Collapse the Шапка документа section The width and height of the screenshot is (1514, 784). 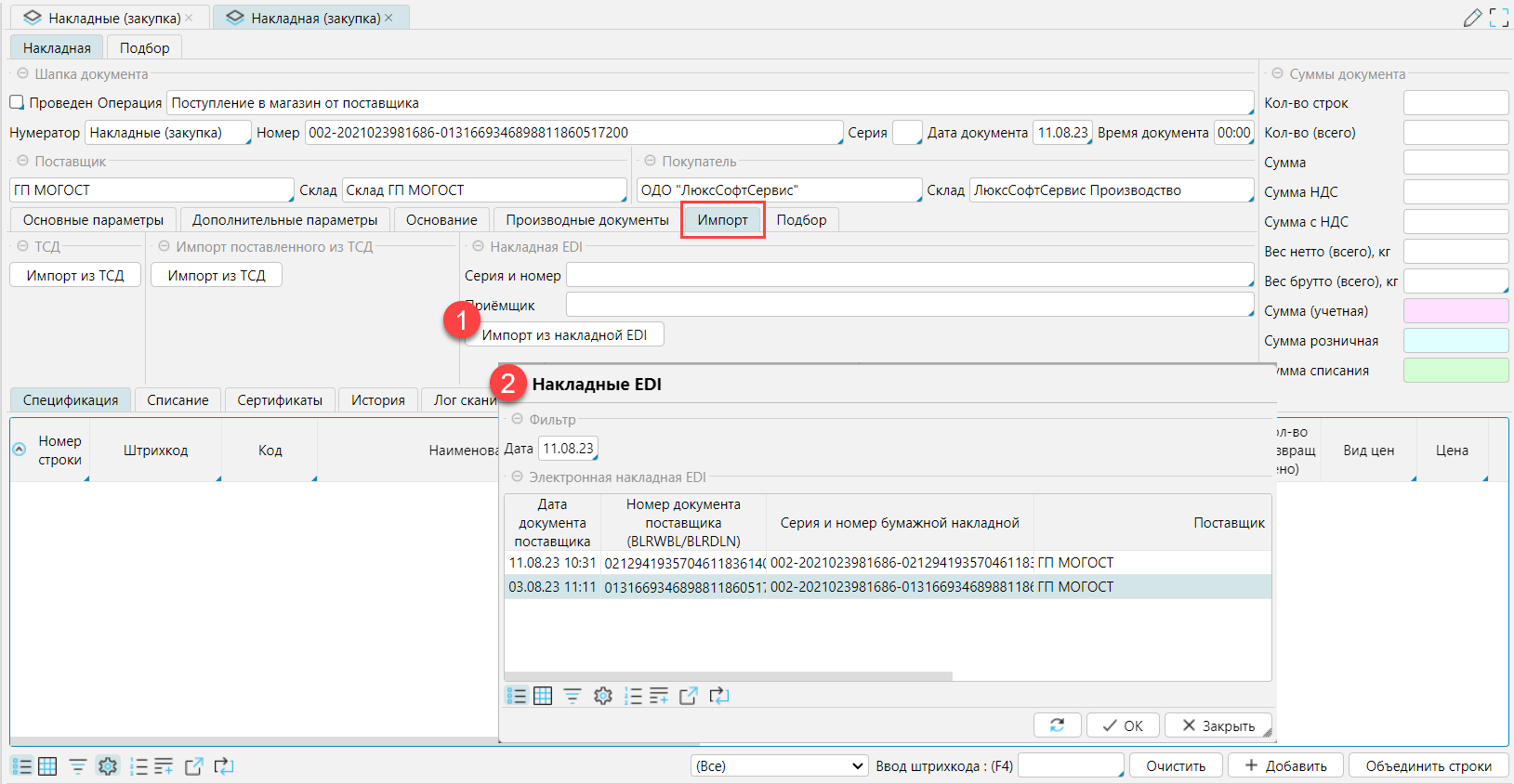tap(23, 73)
